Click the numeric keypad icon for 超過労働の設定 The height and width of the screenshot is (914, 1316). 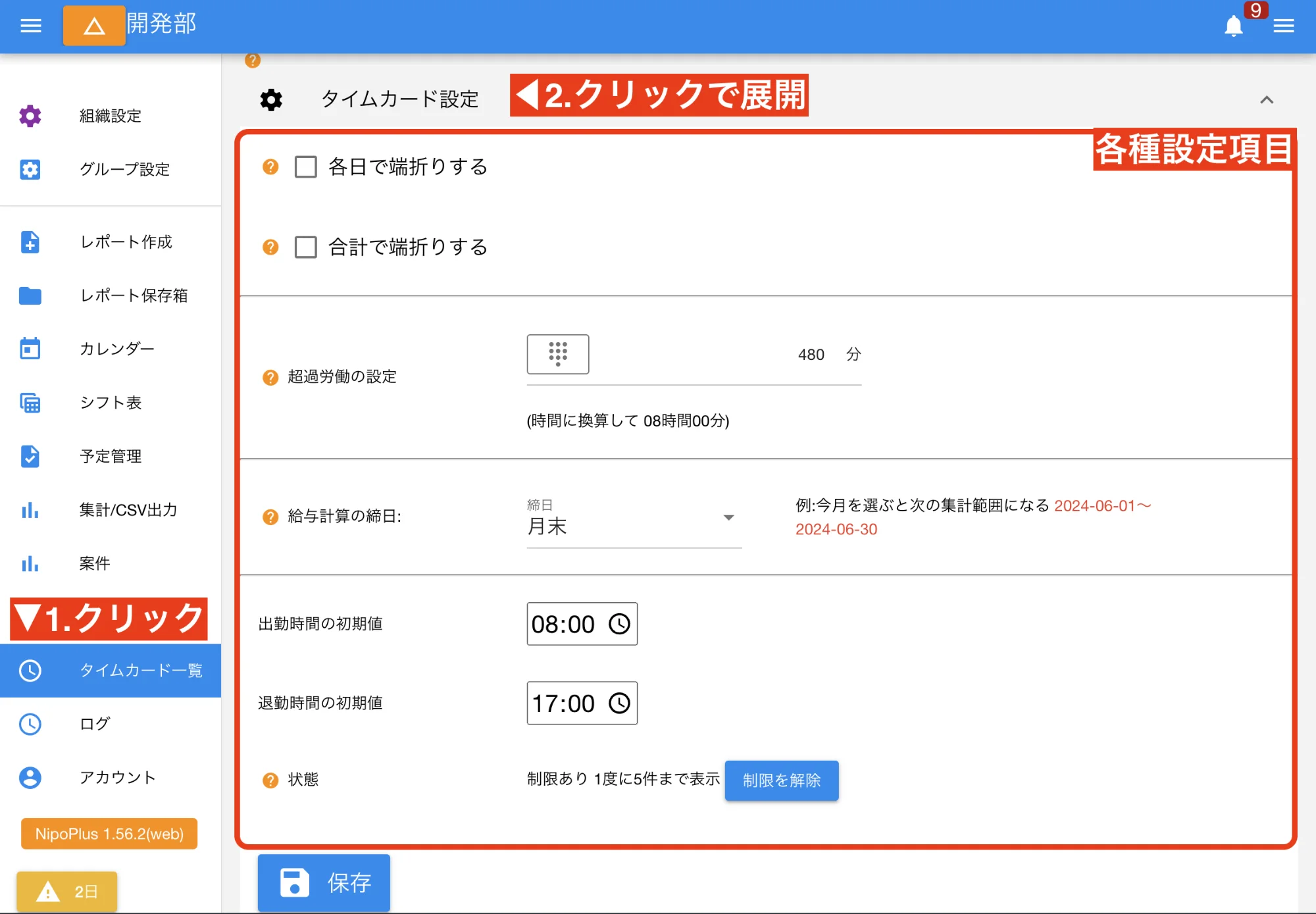(558, 354)
